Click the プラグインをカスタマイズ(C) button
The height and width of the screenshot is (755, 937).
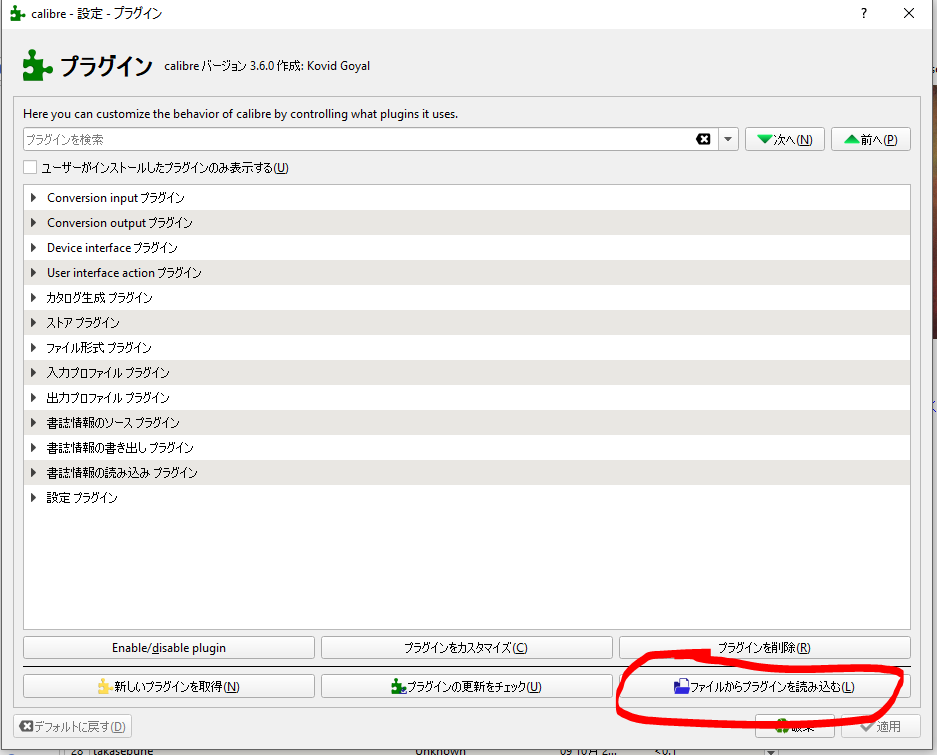click(467, 647)
